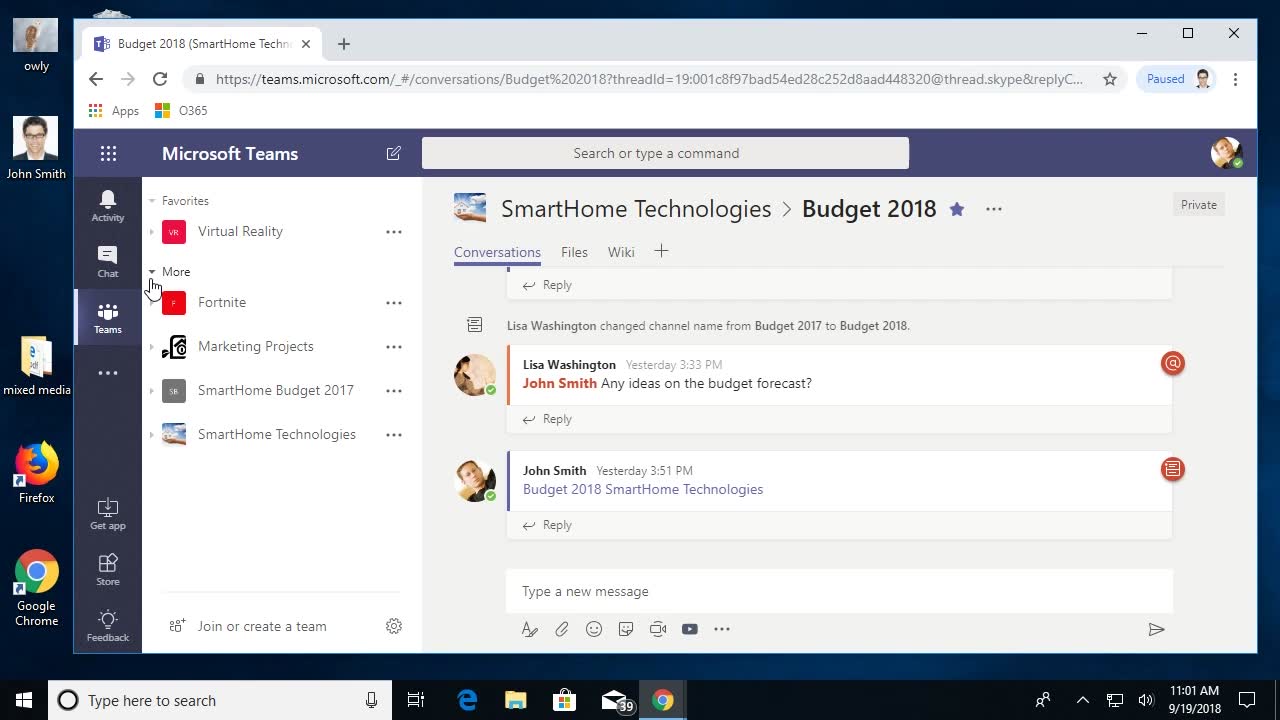Open the Windows Start menu
The width and height of the screenshot is (1280, 720).
(x=24, y=700)
